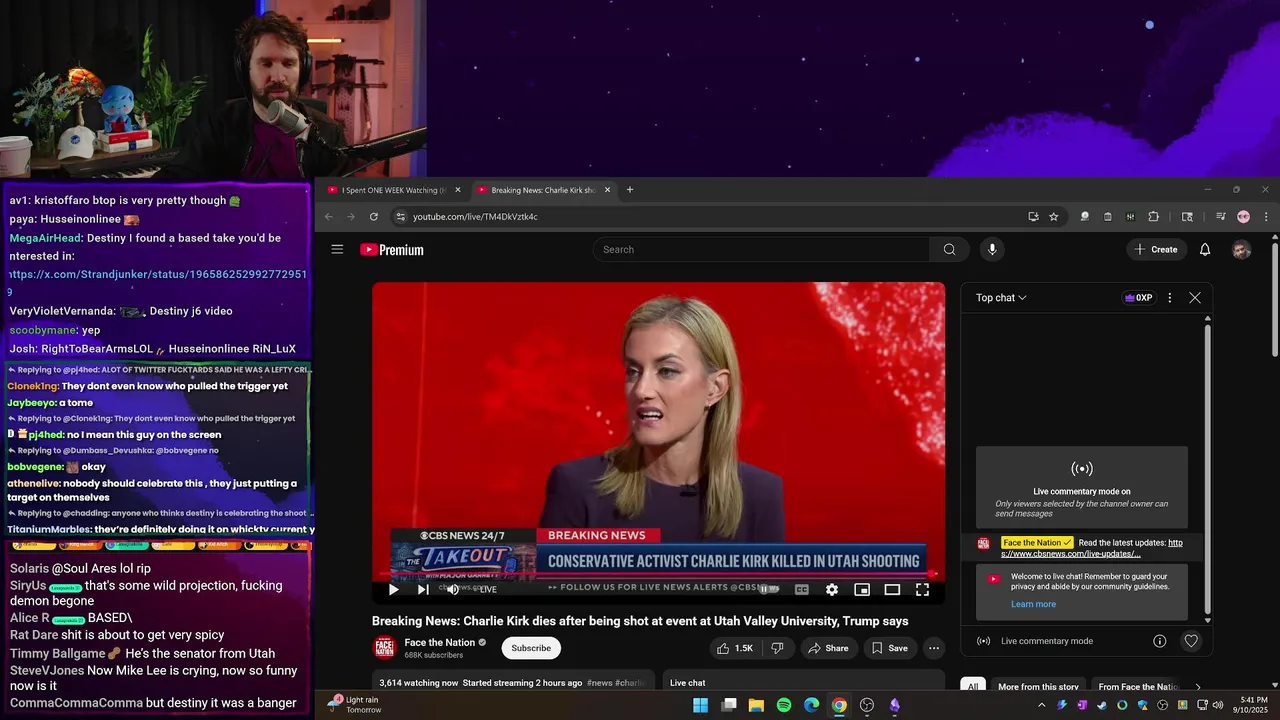Image resolution: width=1280 pixels, height=720 pixels.
Task: Open the Chrome extensions puzzle icon
Action: (1153, 217)
